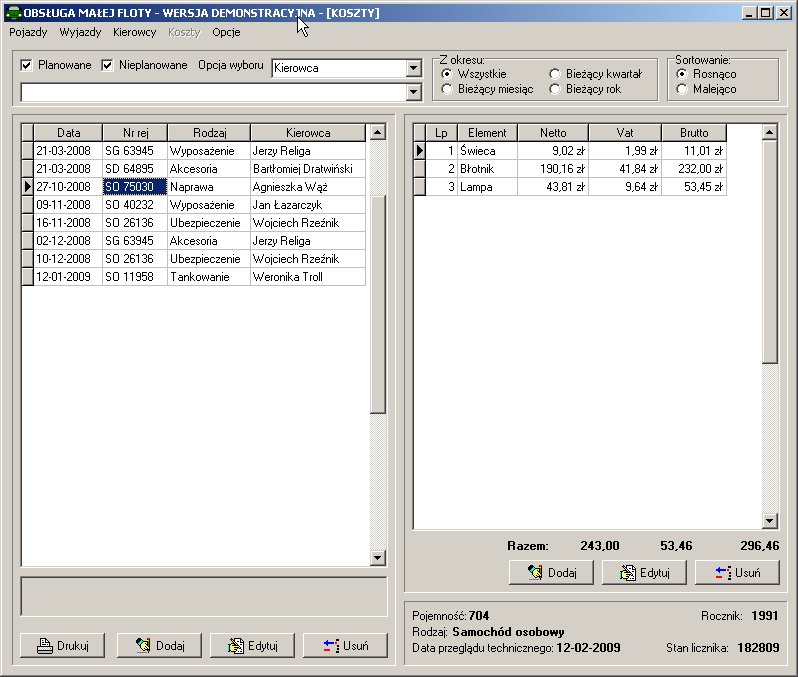798x677 pixels.
Task: Choose Bieżący rok period option
Action: click(555, 90)
